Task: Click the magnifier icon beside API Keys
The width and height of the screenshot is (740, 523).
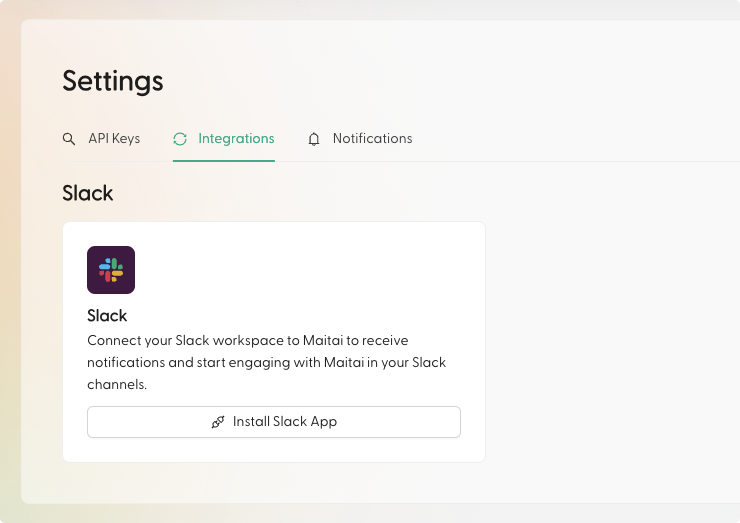Action: coord(69,139)
